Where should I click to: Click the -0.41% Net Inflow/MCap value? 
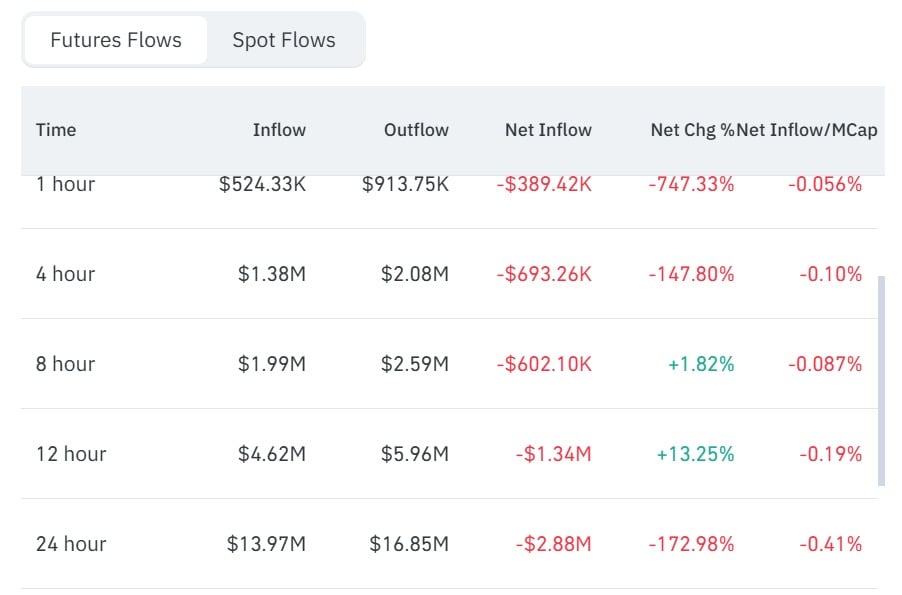point(831,544)
